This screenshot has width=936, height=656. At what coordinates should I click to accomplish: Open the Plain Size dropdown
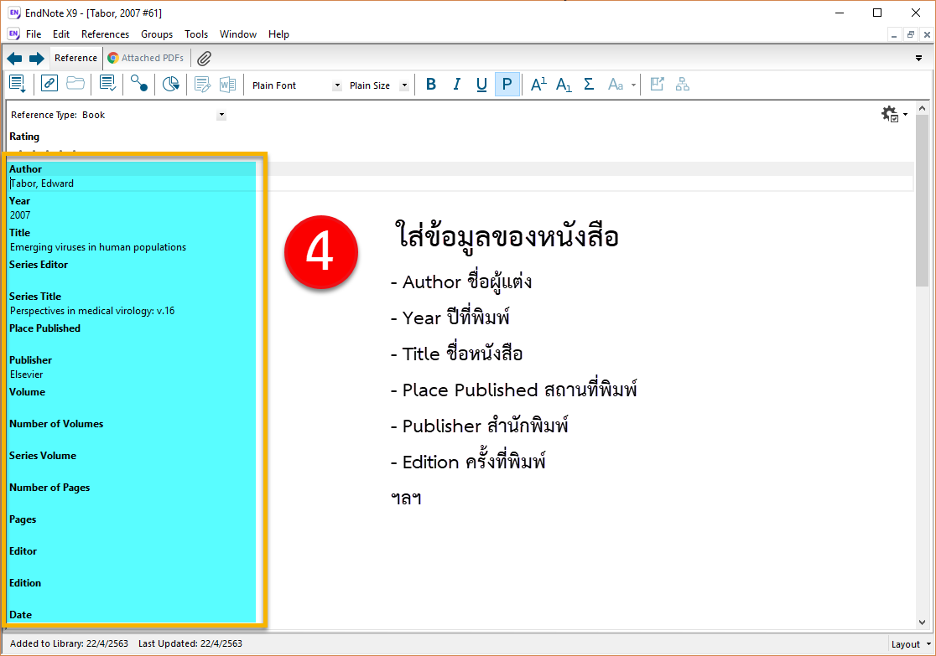coord(404,86)
